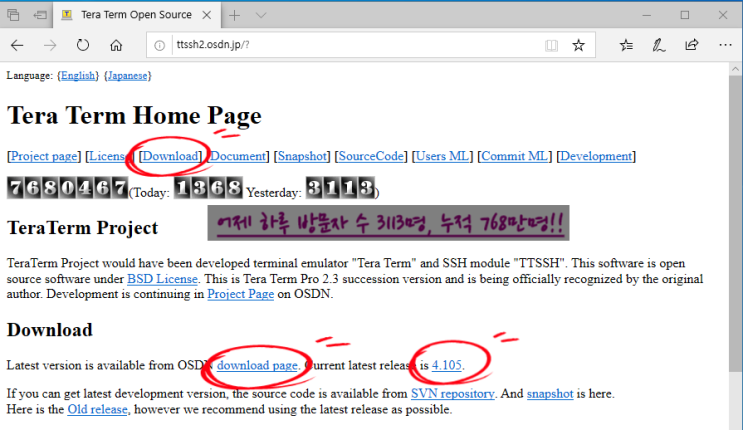The width and height of the screenshot is (743, 430).
Task: Expand the tab preview chevron
Action: (261, 15)
